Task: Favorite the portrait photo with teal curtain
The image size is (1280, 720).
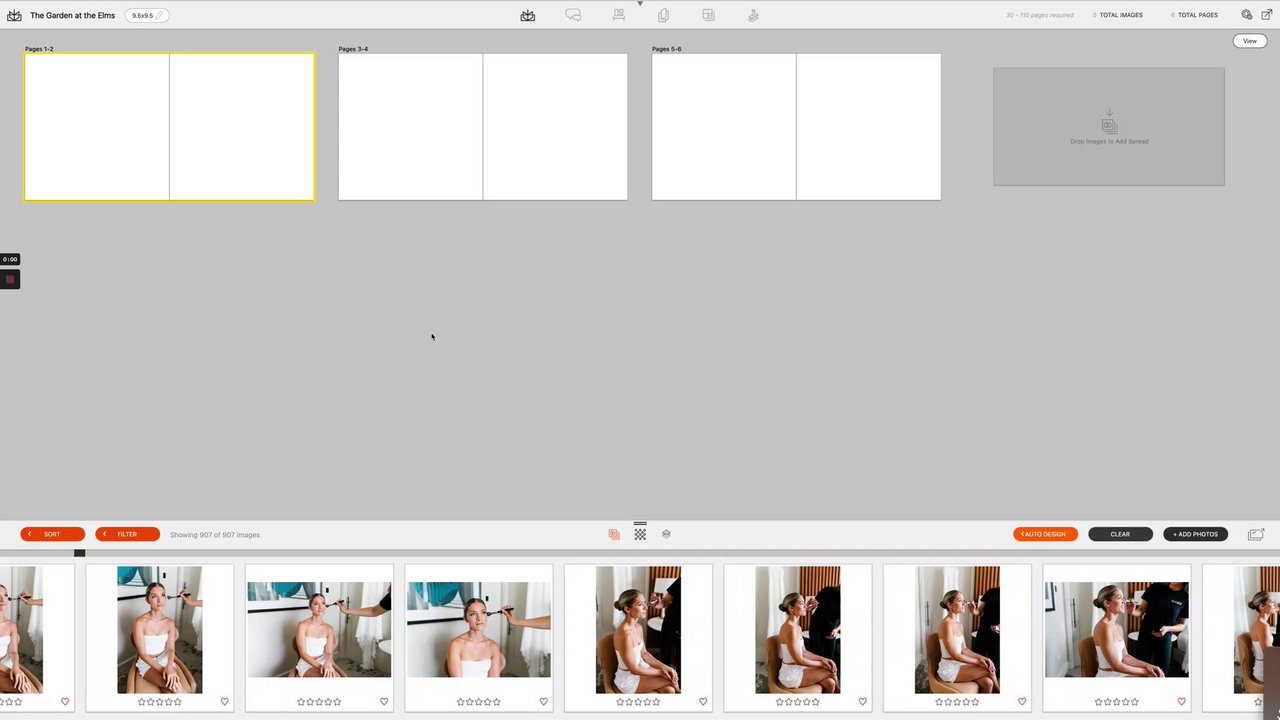Action: click(224, 702)
